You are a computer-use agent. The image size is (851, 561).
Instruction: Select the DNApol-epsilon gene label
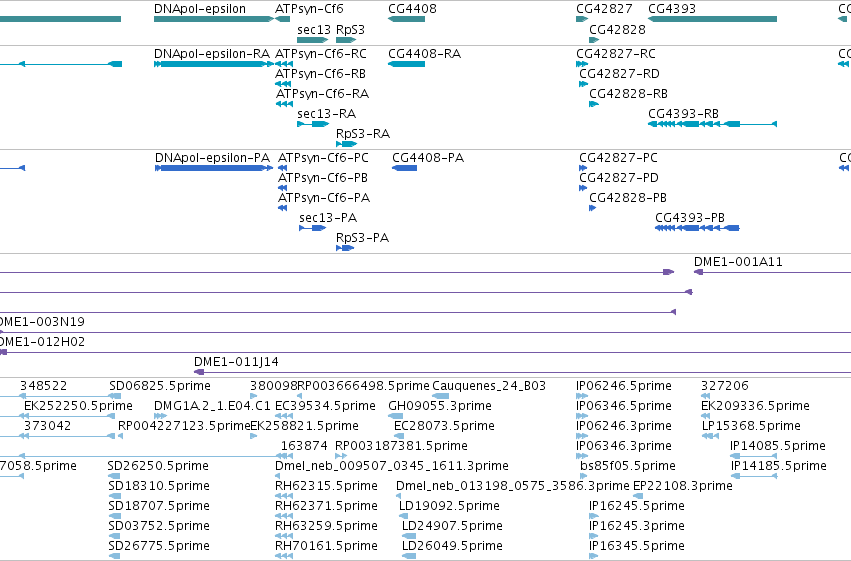(200, 9)
